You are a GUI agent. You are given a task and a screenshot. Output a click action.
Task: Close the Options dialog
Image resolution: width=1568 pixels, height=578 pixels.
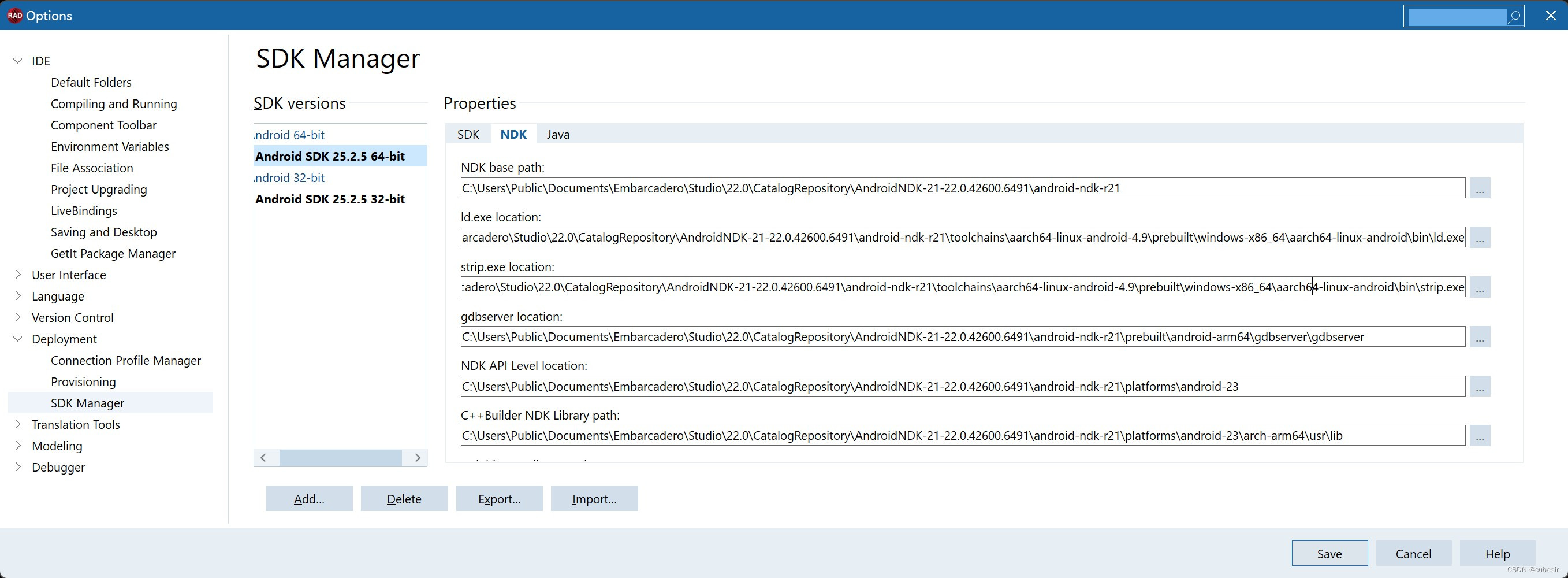1550,15
